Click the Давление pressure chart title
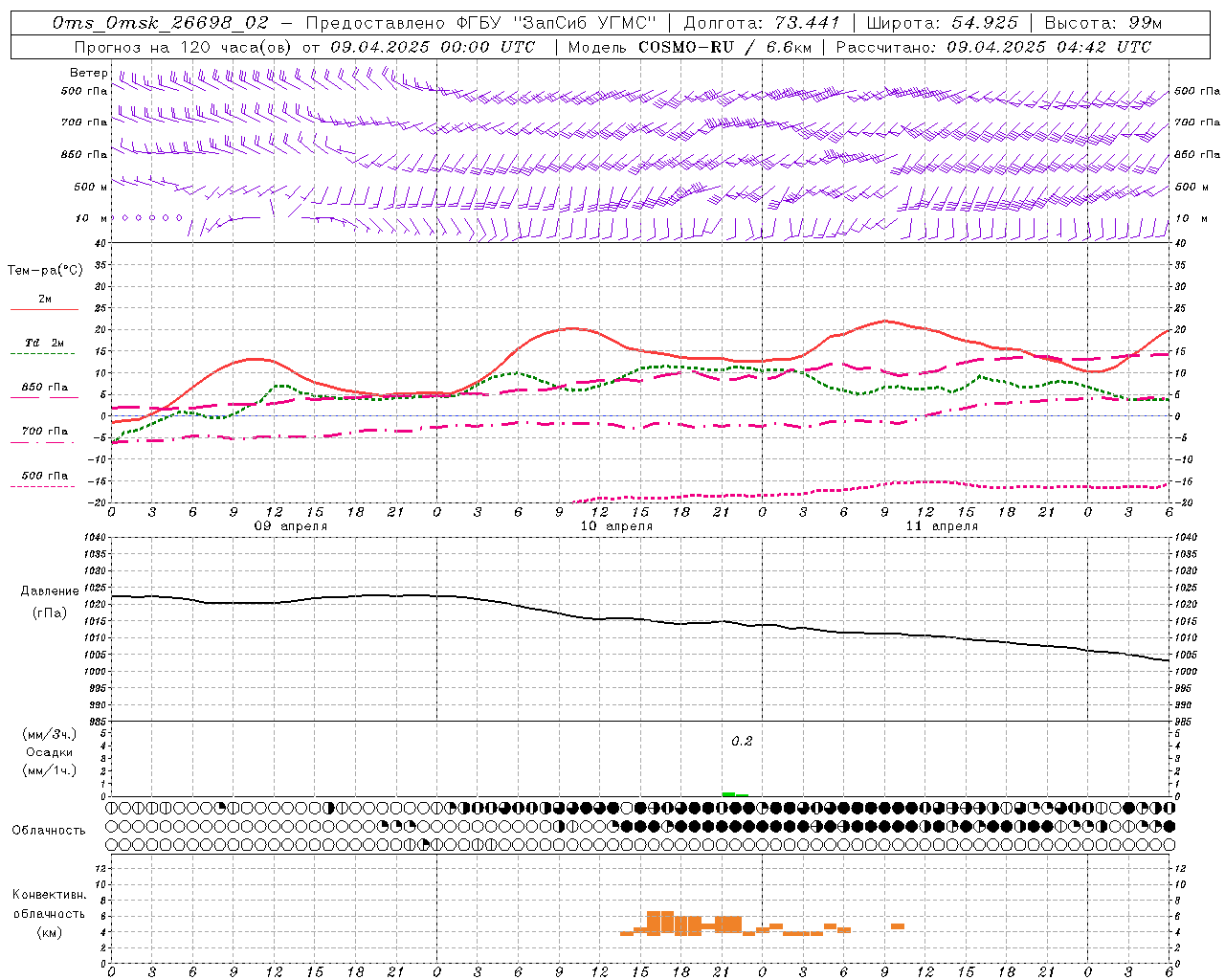Image resolution: width=1225 pixels, height=980 pixels. [x=50, y=591]
